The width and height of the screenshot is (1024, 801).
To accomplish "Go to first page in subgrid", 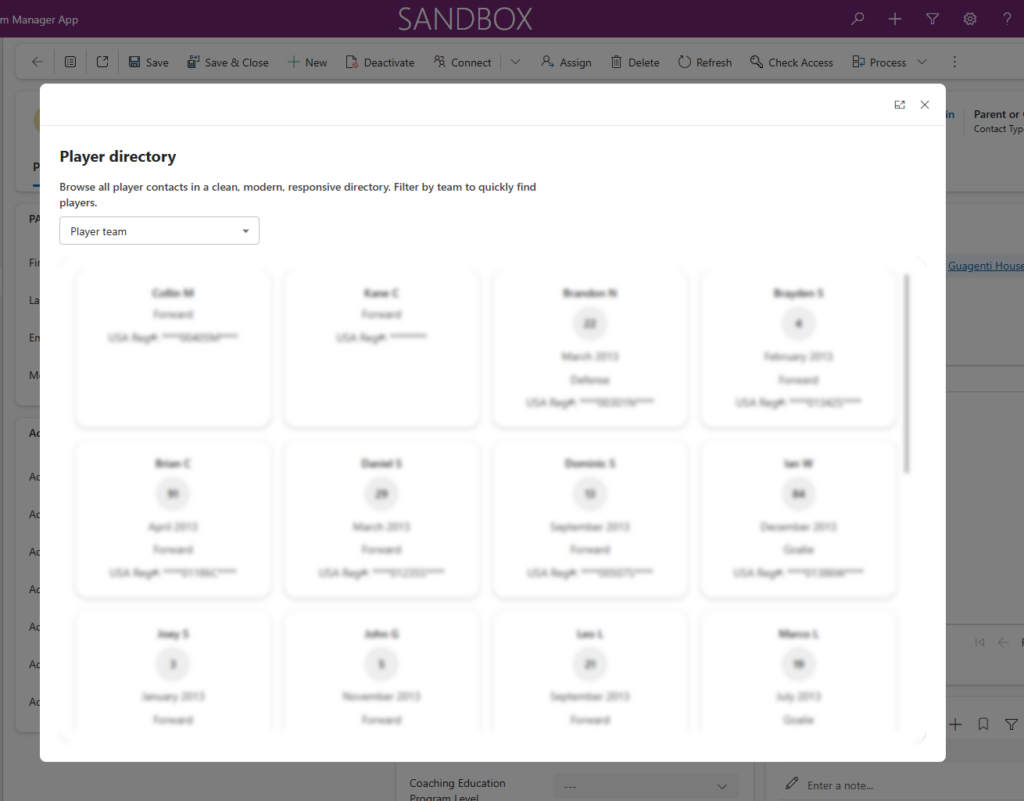I will pos(980,642).
